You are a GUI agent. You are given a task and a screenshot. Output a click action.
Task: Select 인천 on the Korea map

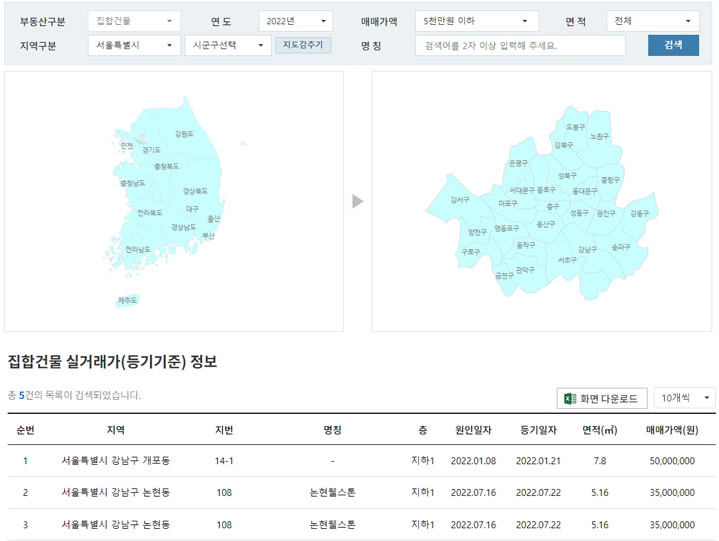(x=127, y=146)
